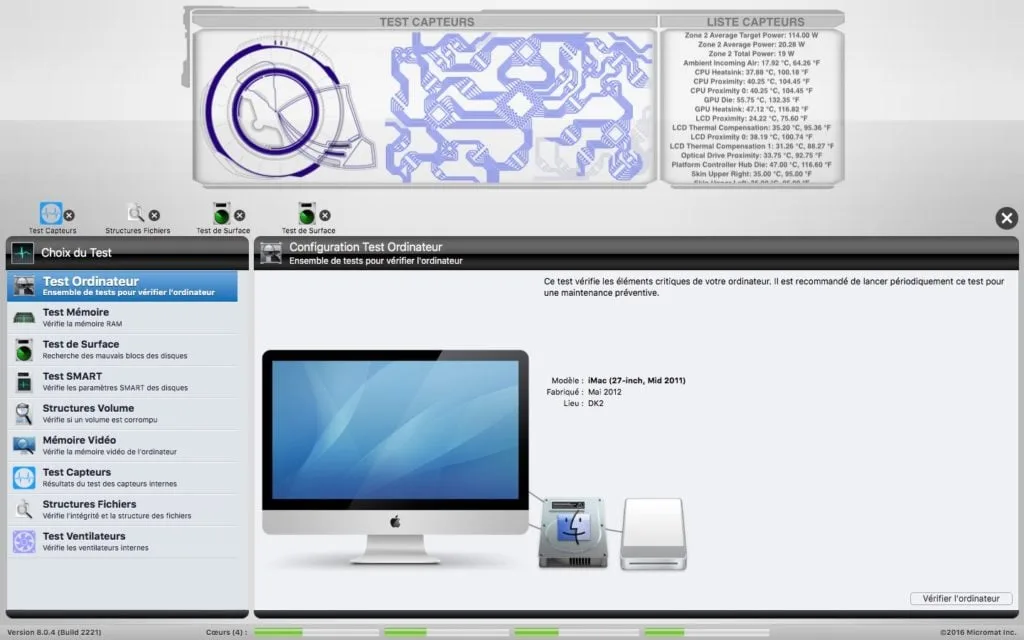Image resolution: width=1024 pixels, height=640 pixels.
Task: Click the Test de Surface disk icon in sidebar
Action: click(22, 348)
